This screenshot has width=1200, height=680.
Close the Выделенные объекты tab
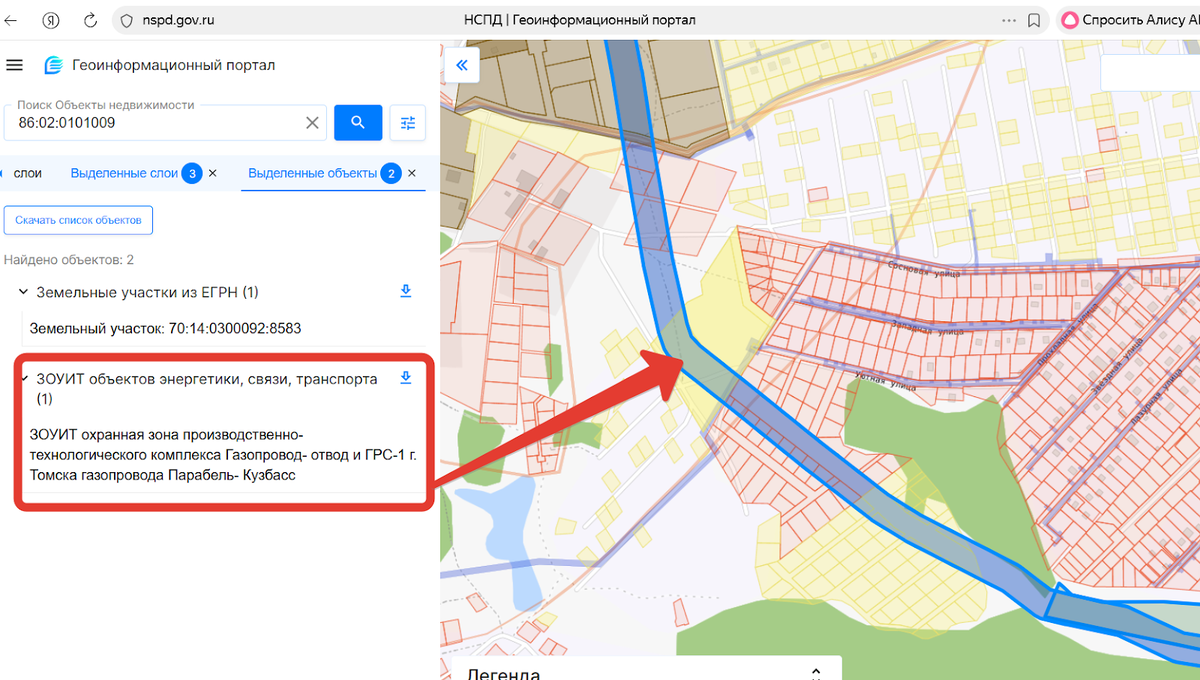coord(411,173)
